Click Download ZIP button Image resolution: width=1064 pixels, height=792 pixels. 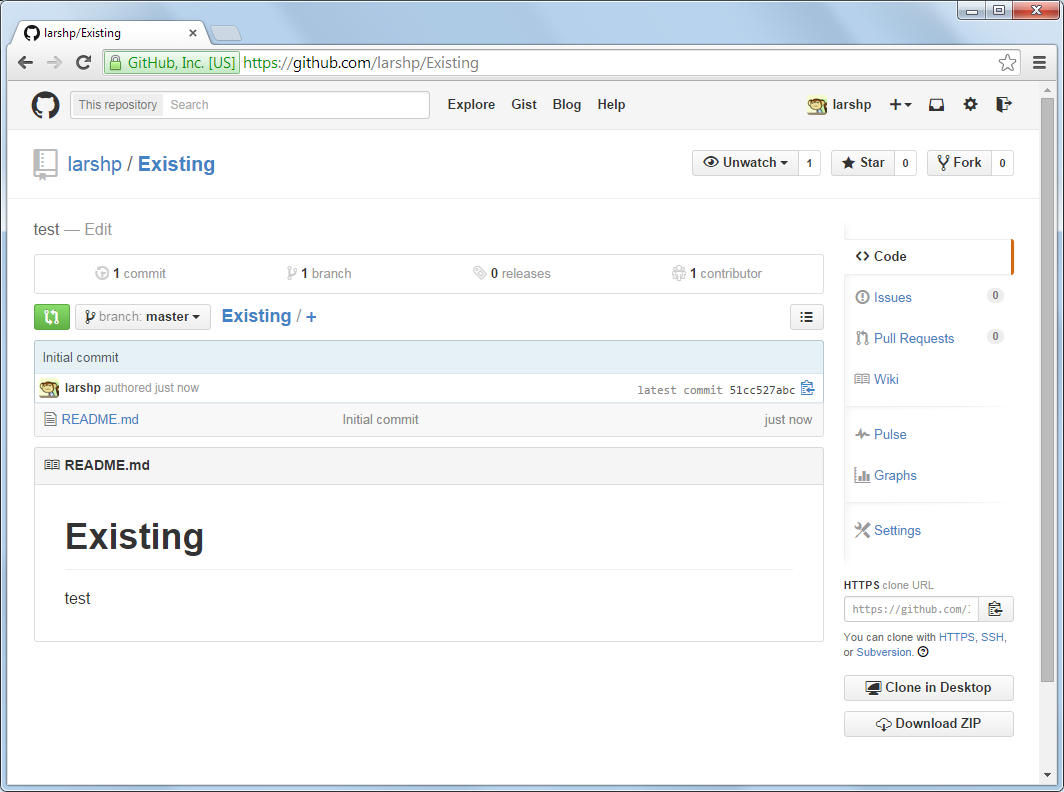(x=928, y=723)
